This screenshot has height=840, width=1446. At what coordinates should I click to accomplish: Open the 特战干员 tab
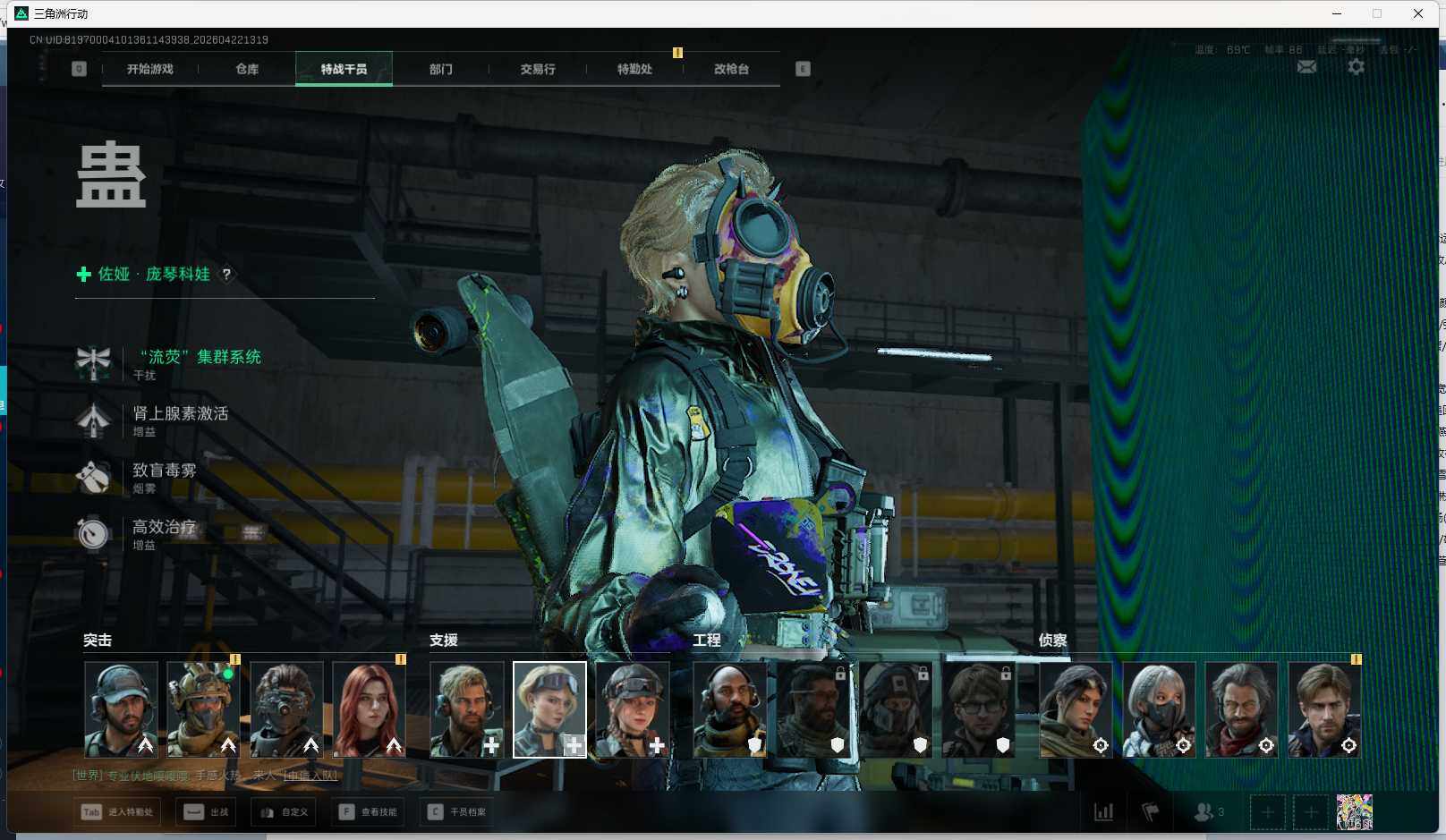[344, 69]
